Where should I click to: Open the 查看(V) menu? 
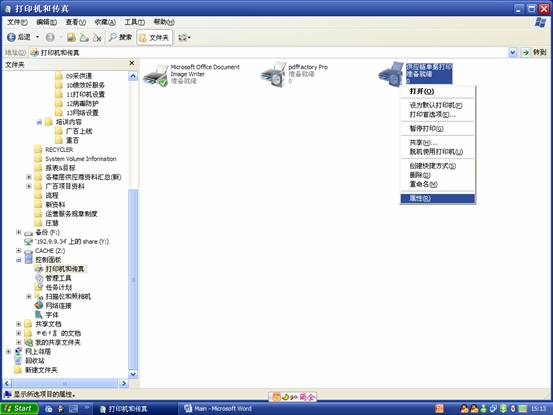[x=75, y=22]
